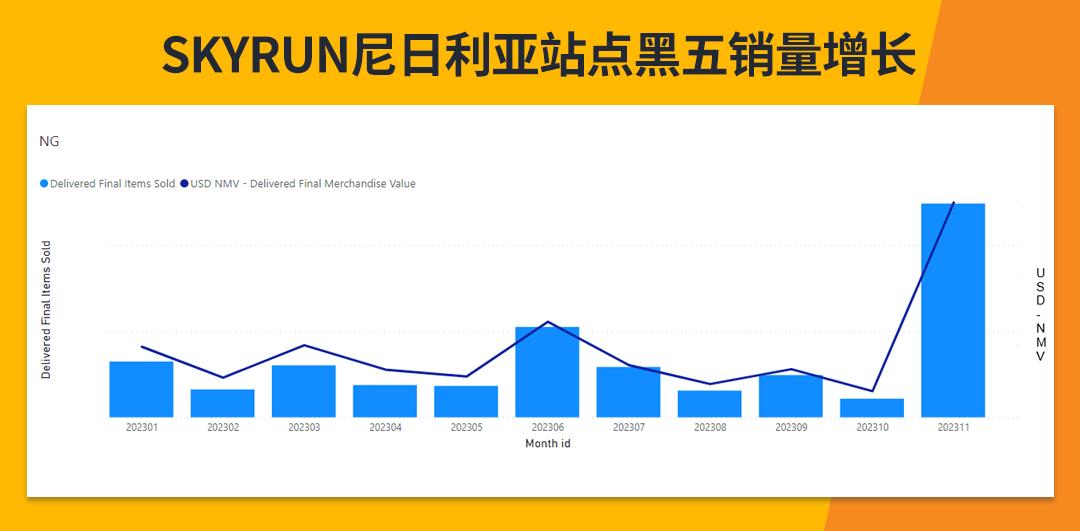Click the 202305 bar

pyautogui.click(x=466, y=402)
